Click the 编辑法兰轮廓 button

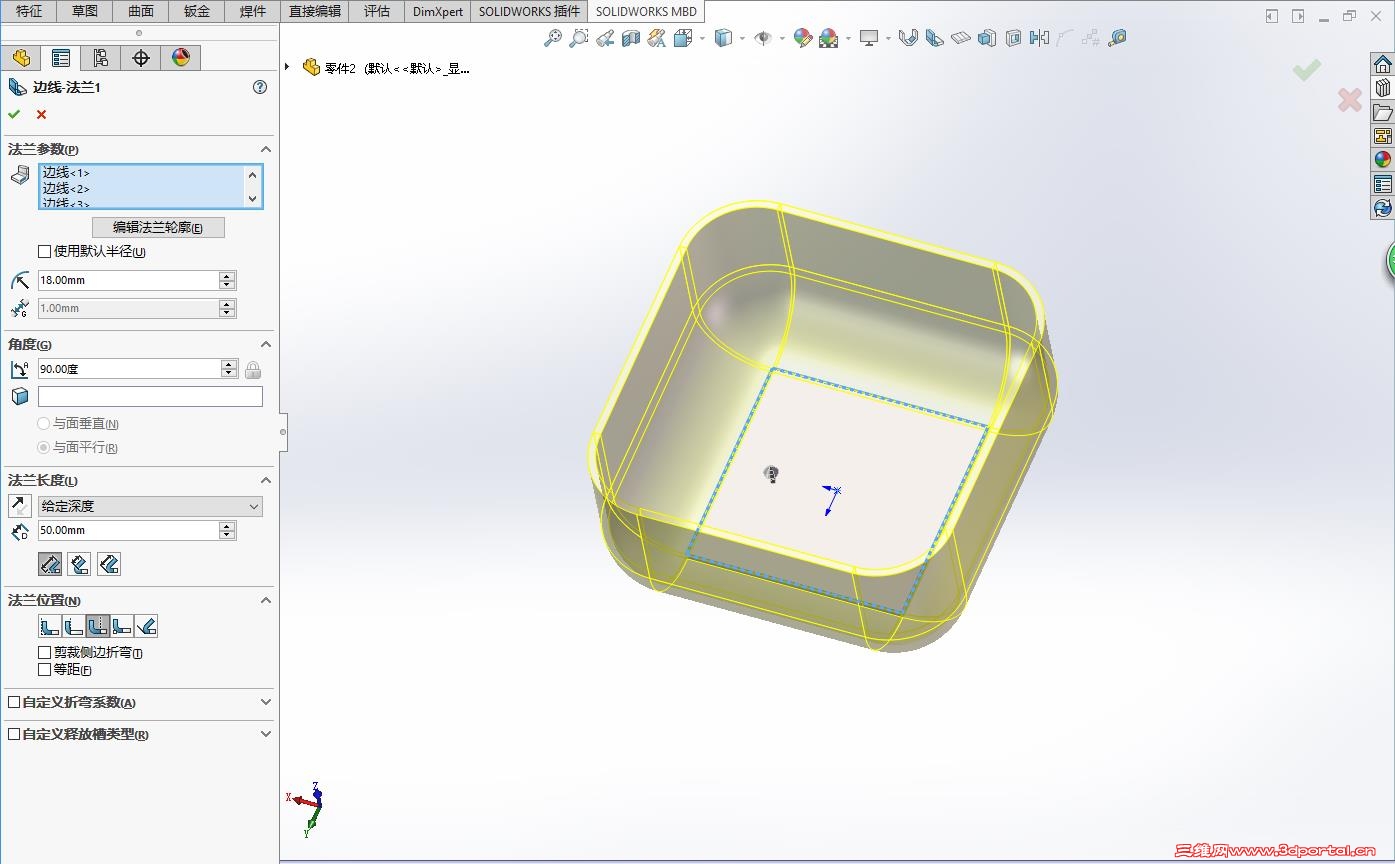point(158,228)
